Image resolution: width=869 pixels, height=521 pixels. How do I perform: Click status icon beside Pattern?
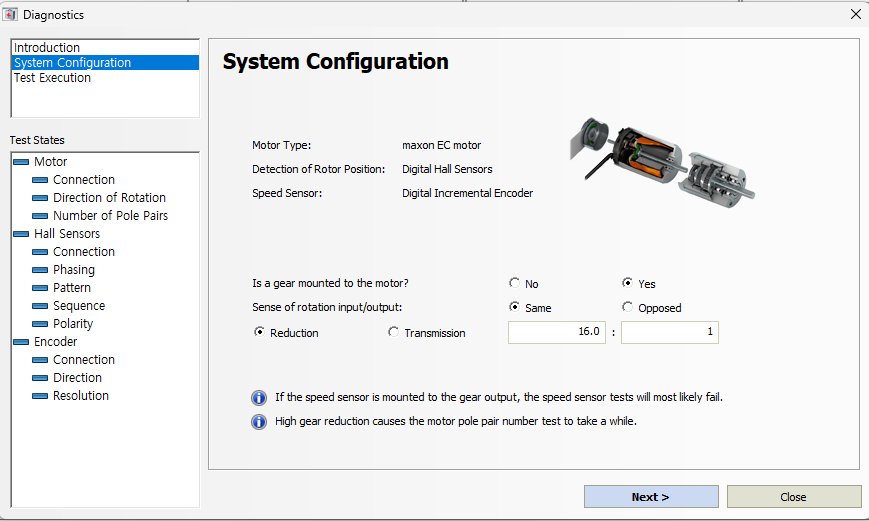40,288
